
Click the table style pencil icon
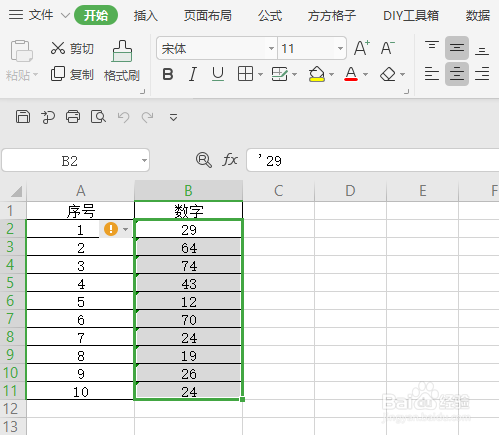[279, 74]
